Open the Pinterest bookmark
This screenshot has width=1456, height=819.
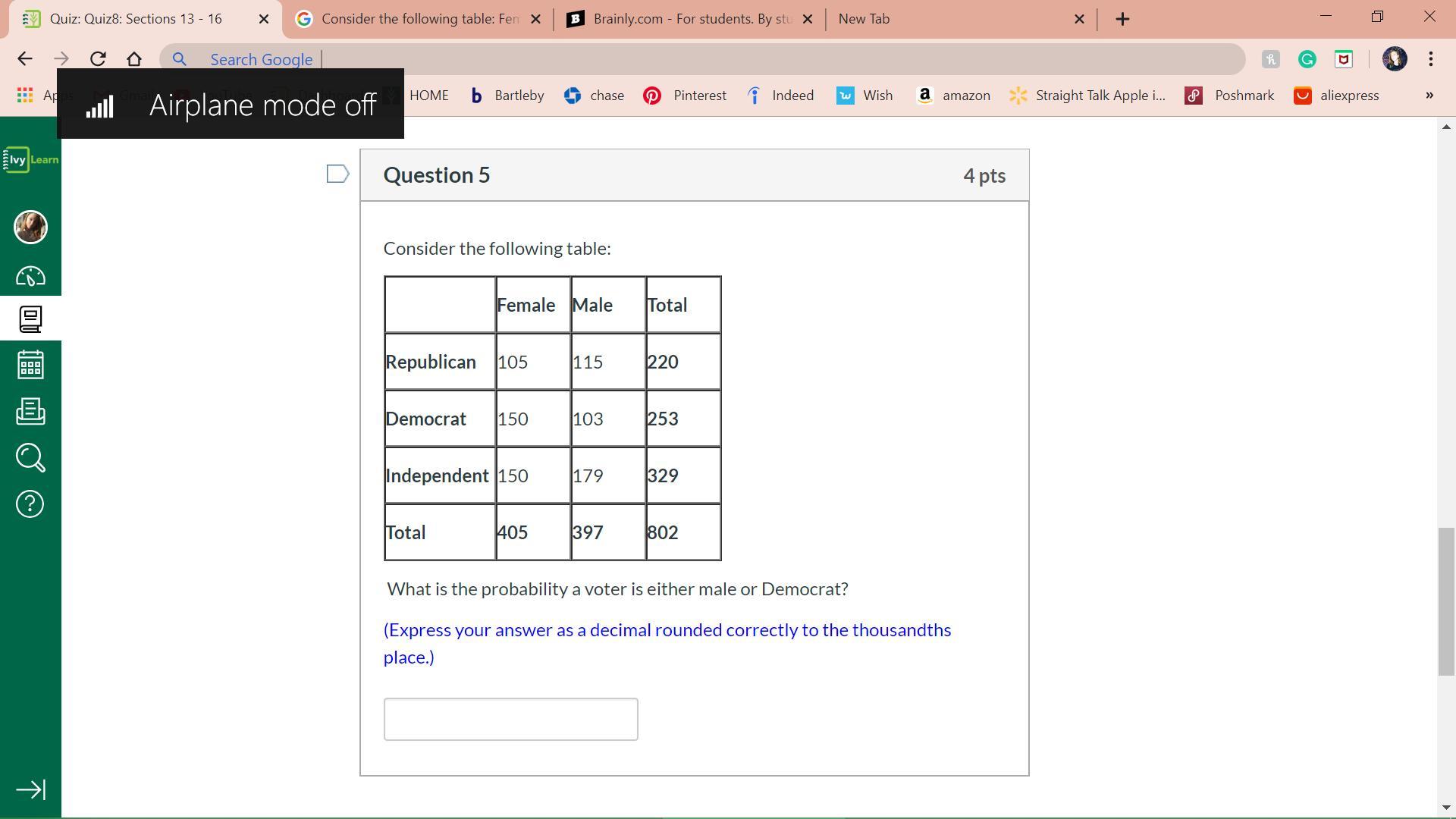tap(685, 96)
